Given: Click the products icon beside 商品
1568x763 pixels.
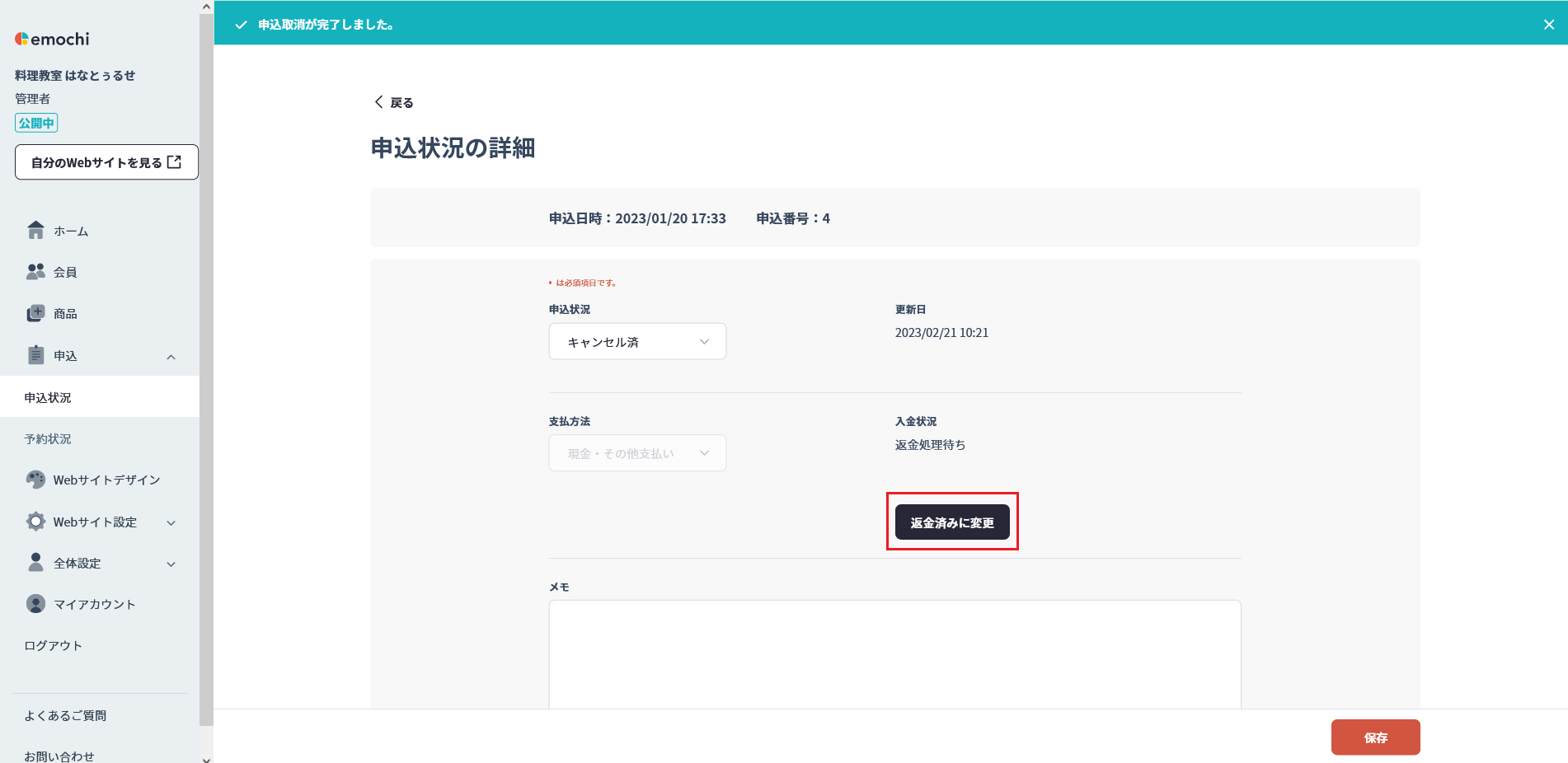Looking at the screenshot, I should click(x=35, y=313).
